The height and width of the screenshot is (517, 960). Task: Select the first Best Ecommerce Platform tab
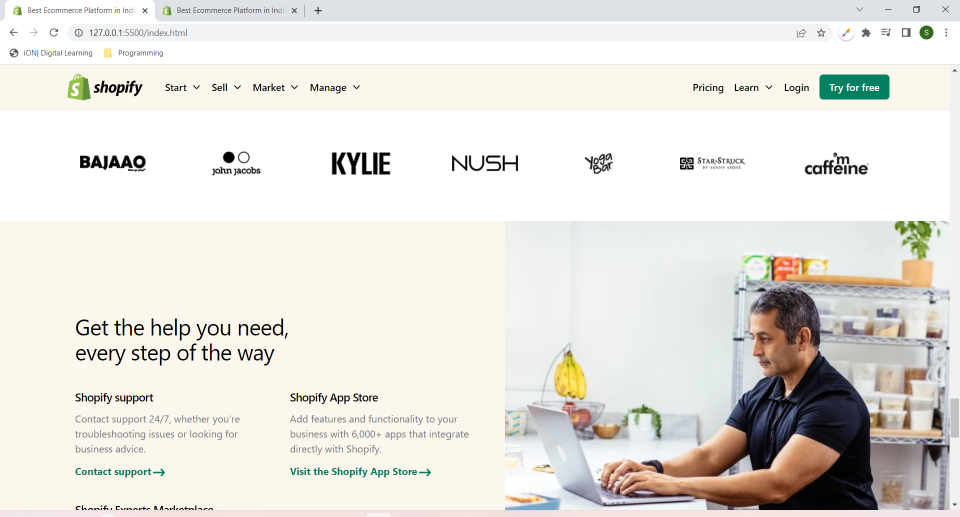[x=80, y=10]
